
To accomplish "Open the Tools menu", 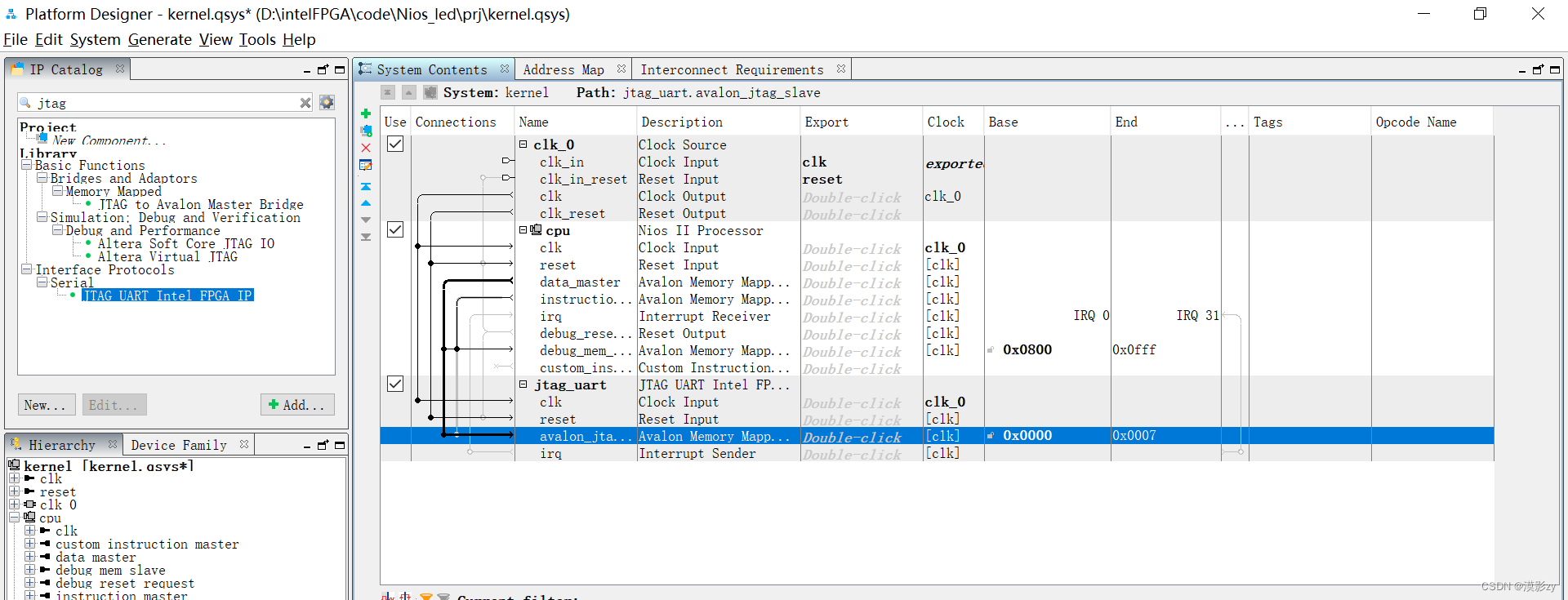I will pyautogui.click(x=257, y=39).
